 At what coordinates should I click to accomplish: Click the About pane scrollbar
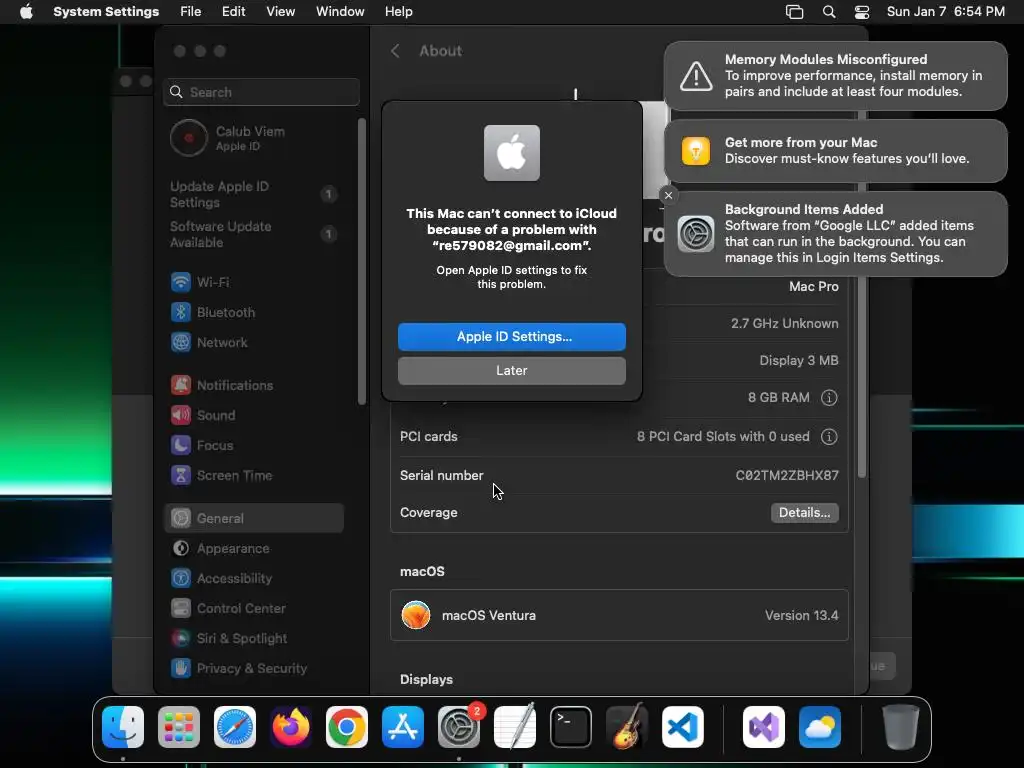[862, 376]
